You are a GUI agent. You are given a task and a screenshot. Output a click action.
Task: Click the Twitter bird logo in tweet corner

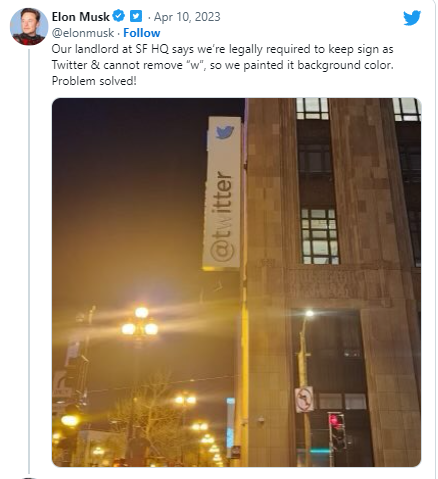click(x=412, y=18)
